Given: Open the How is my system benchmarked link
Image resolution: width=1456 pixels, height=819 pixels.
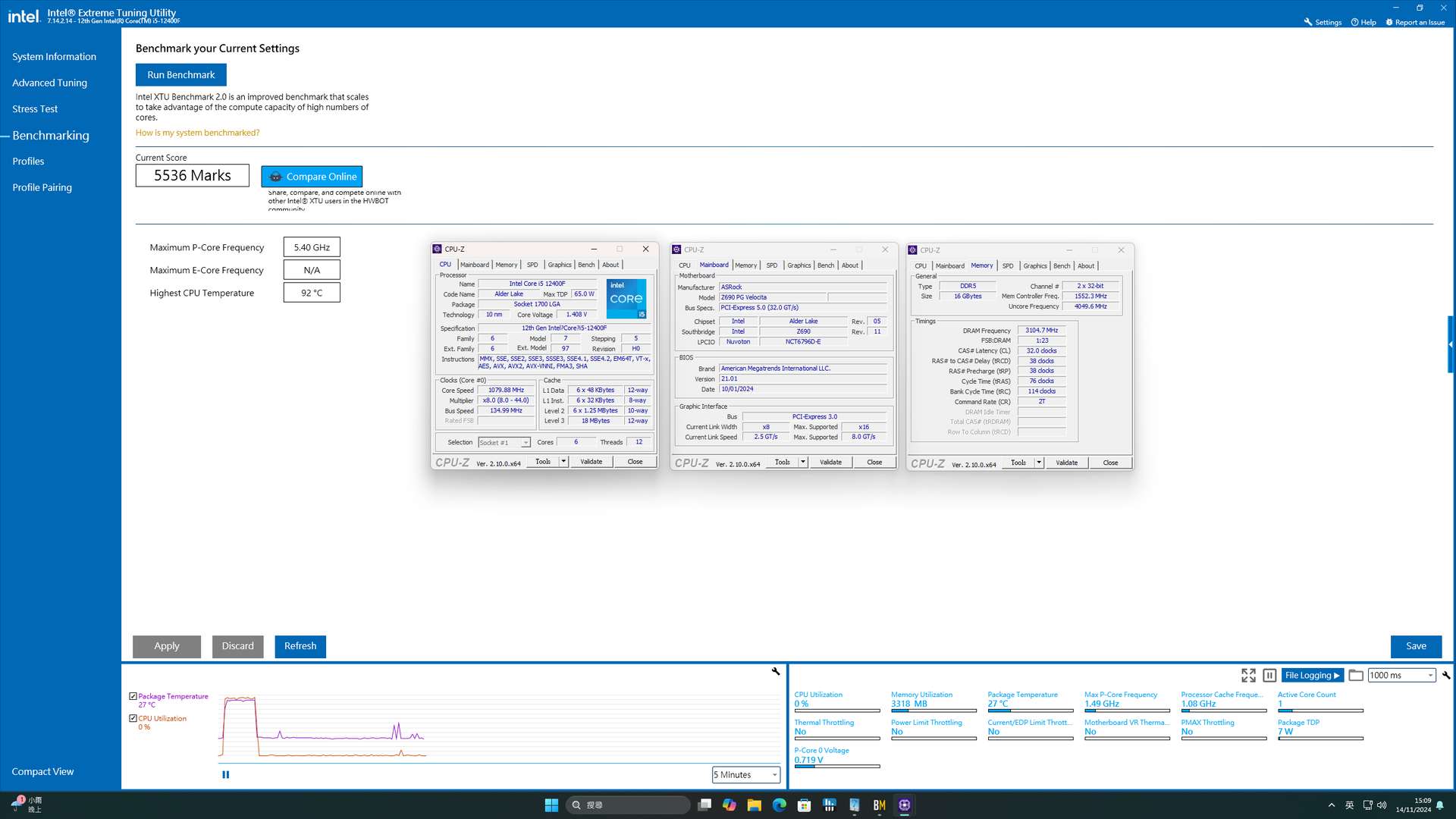Looking at the screenshot, I should pos(197,133).
